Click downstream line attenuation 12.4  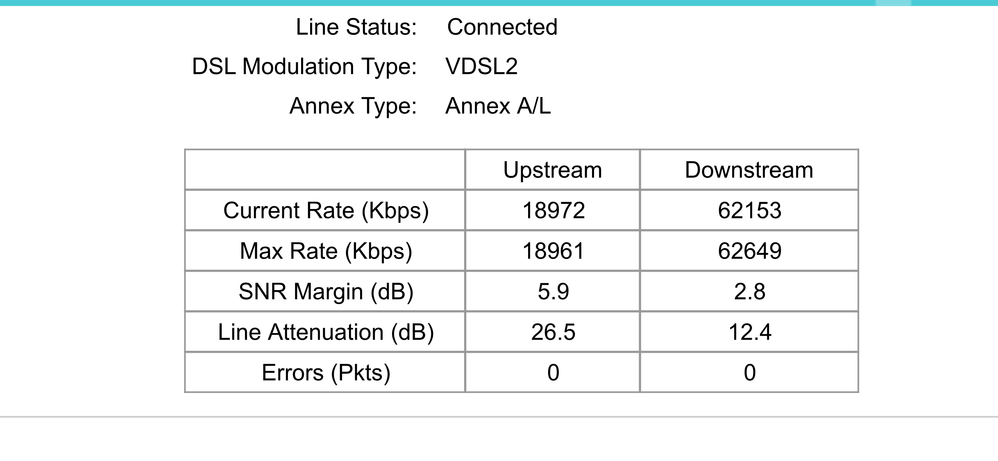pos(749,333)
